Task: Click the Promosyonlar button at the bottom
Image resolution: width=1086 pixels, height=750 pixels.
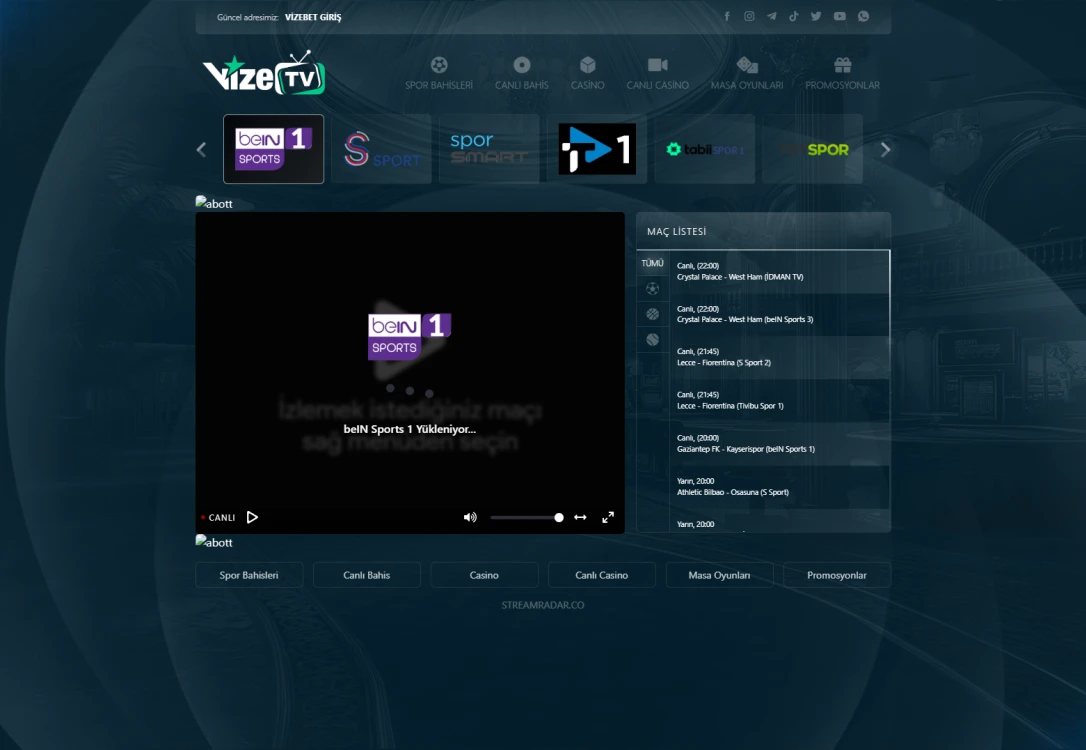Action: pyautogui.click(x=837, y=575)
